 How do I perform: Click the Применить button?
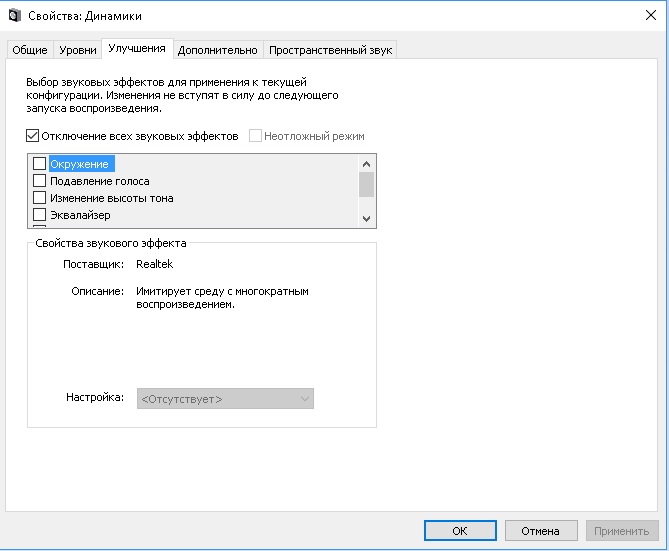pyautogui.click(x=622, y=531)
